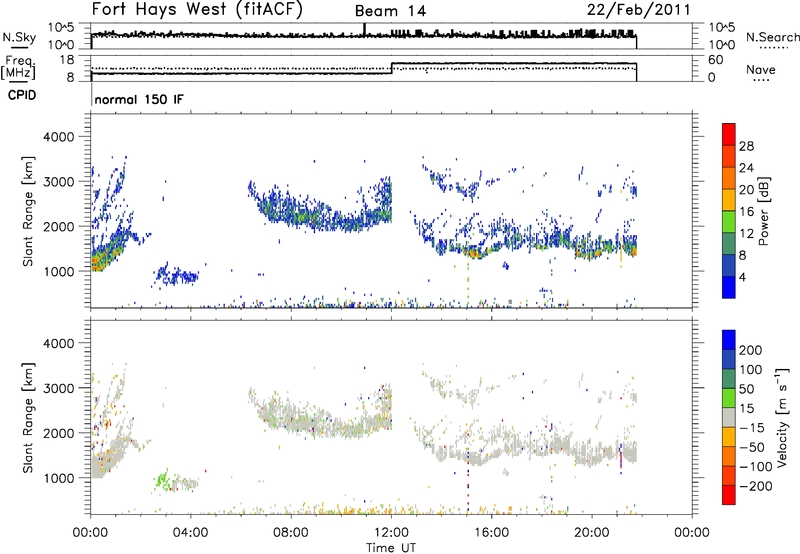Click the blue bottom of power colorbar
The width and height of the screenshot is (800, 554).
point(729,287)
